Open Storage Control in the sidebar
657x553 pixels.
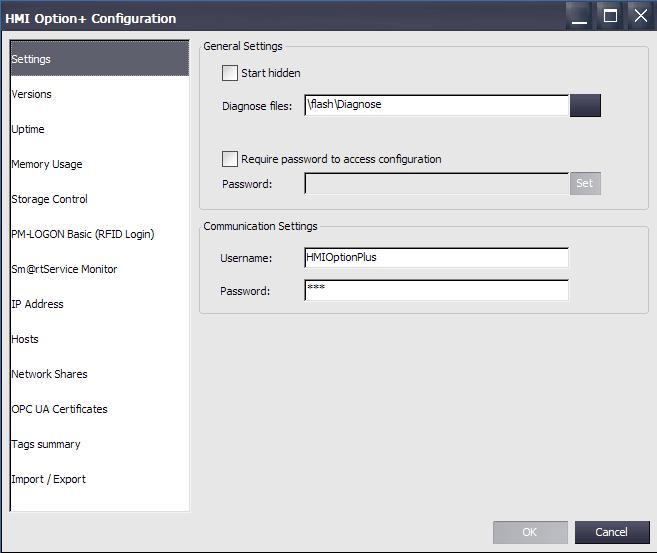100,199
